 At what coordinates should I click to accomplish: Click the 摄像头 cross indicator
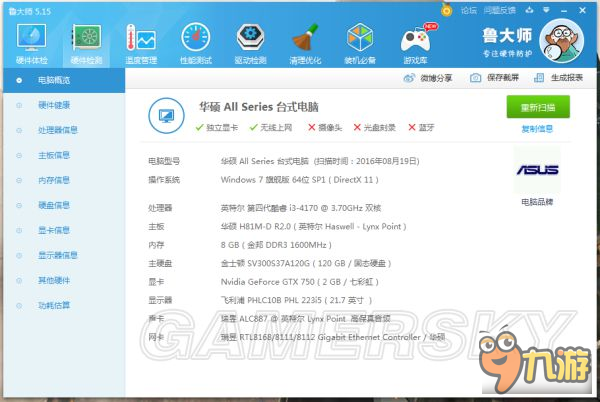tap(325, 127)
